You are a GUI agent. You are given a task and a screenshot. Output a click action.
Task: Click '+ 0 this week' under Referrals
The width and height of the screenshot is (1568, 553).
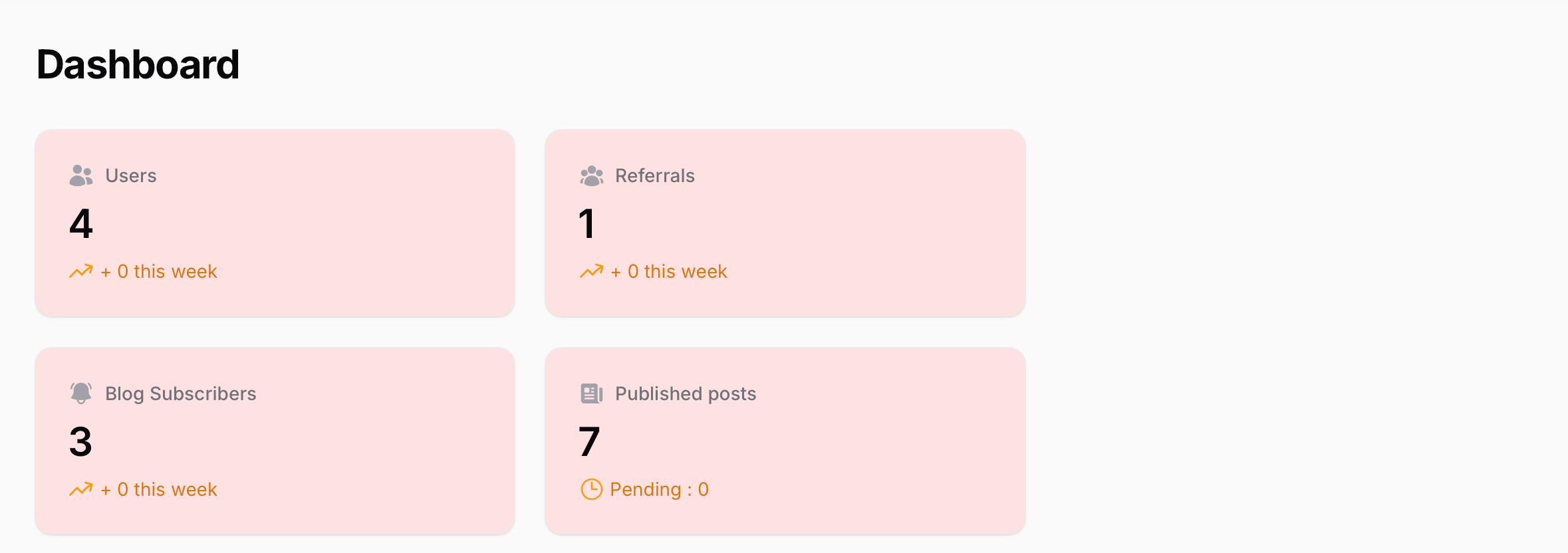click(668, 271)
